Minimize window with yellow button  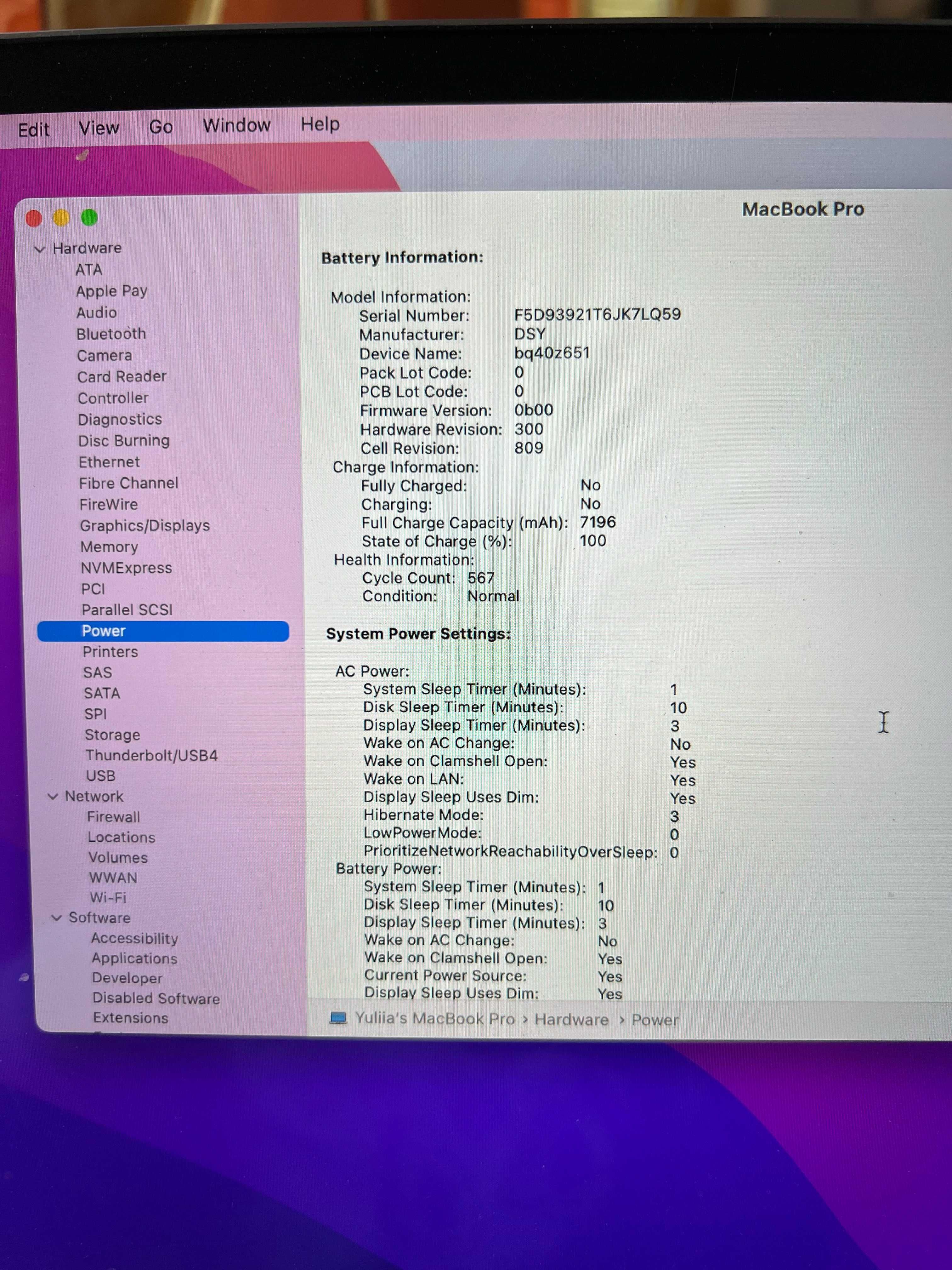point(61,218)
